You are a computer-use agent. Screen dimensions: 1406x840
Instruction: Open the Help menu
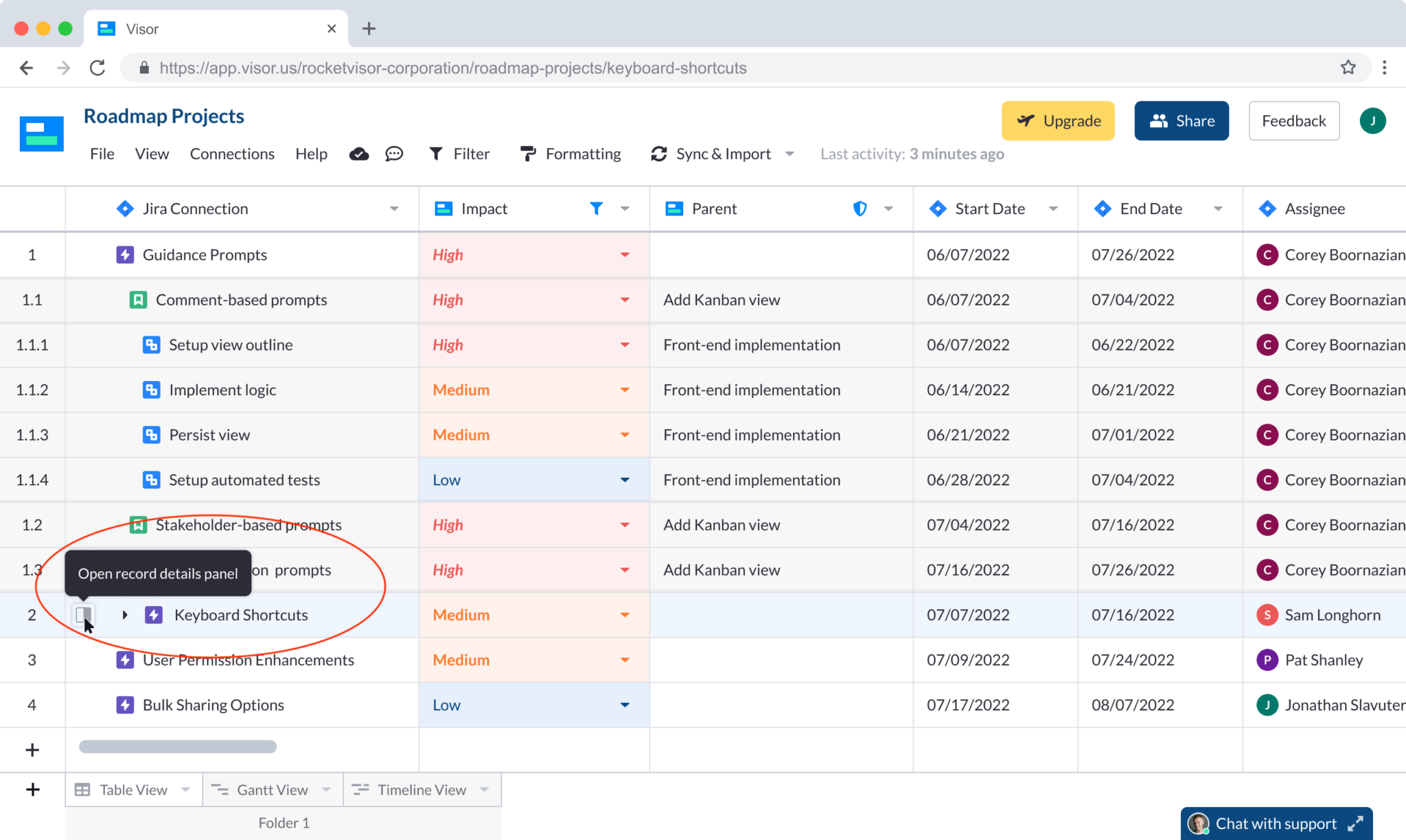point(311,154)
